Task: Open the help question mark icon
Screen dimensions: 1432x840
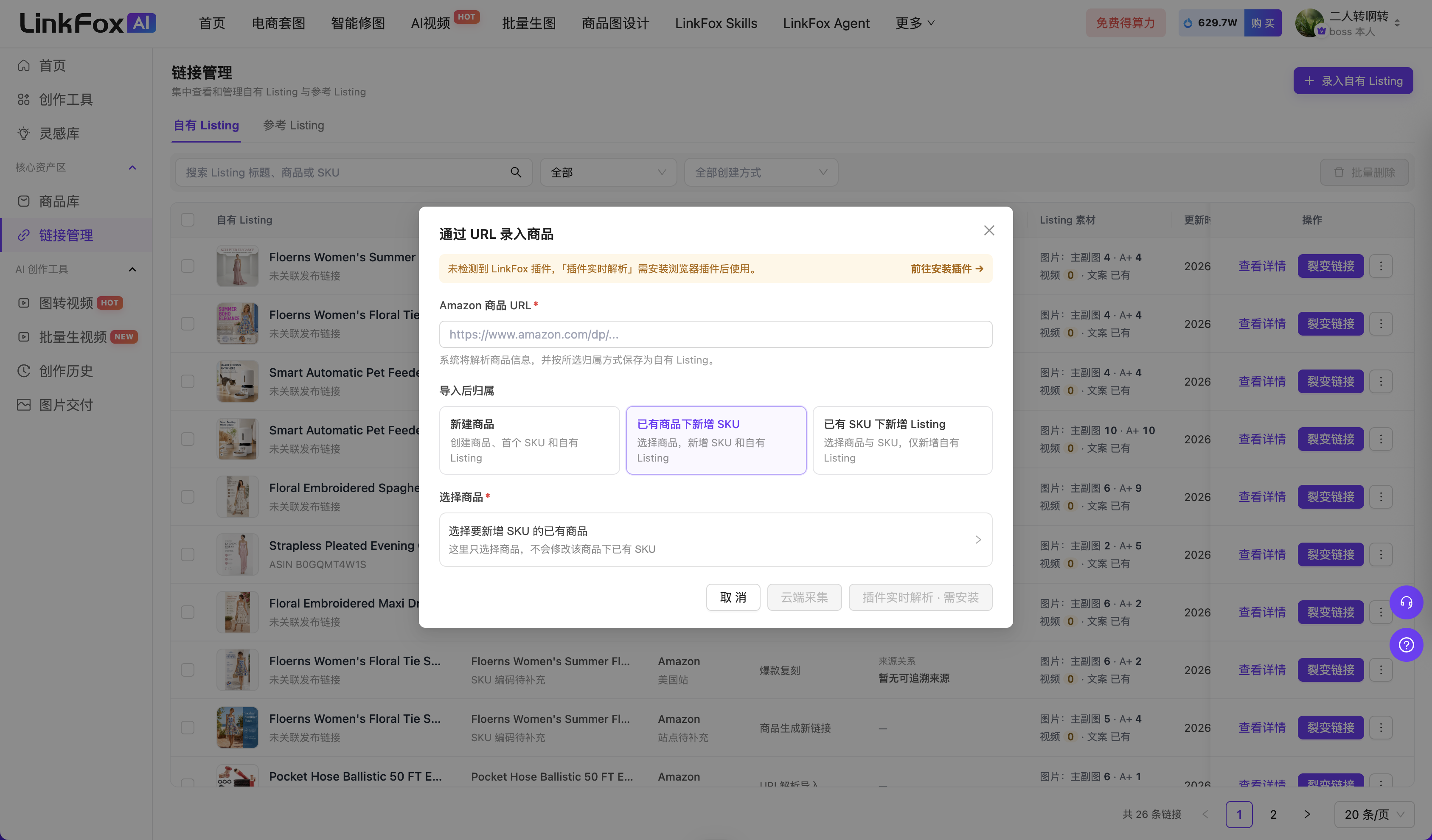Action: point(1406,644)
